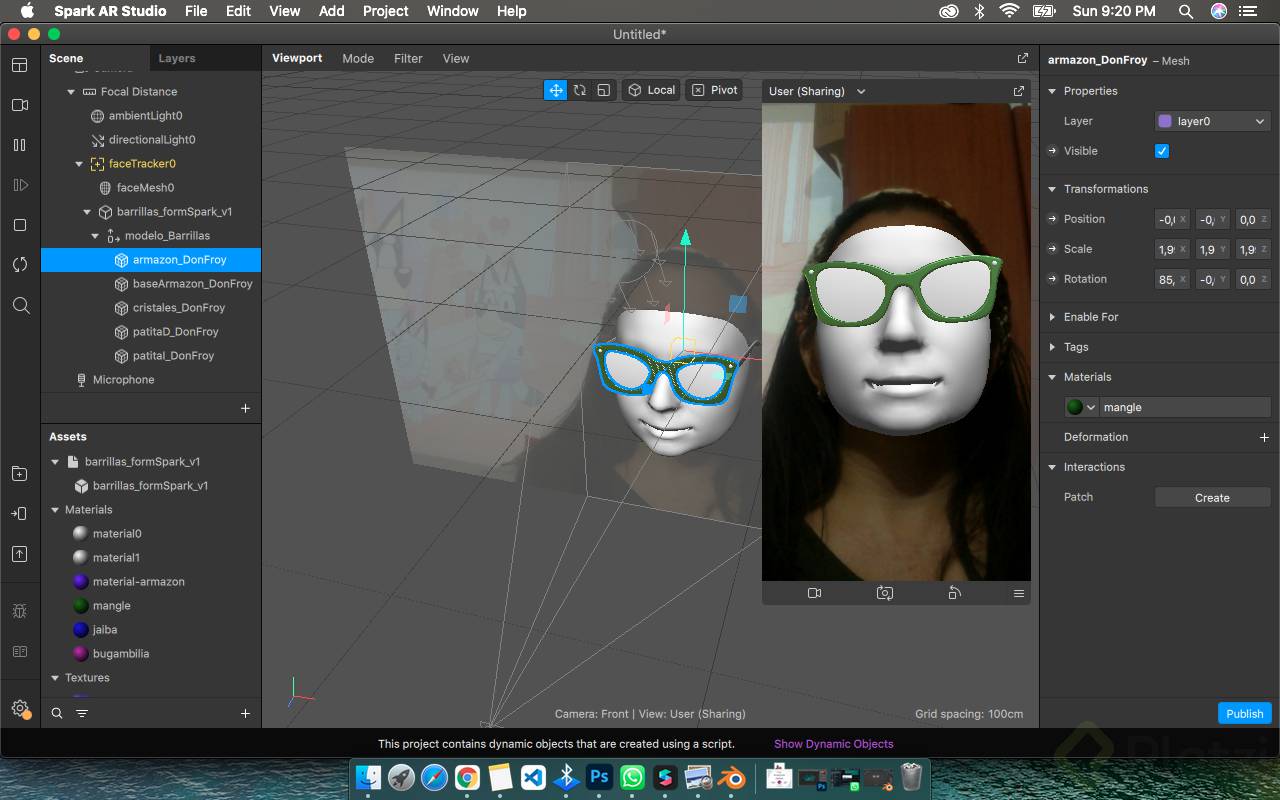1280x800 pixels.
Task: Click the Create patch button
Action: pyautogui.click(x=1212, y=497)
